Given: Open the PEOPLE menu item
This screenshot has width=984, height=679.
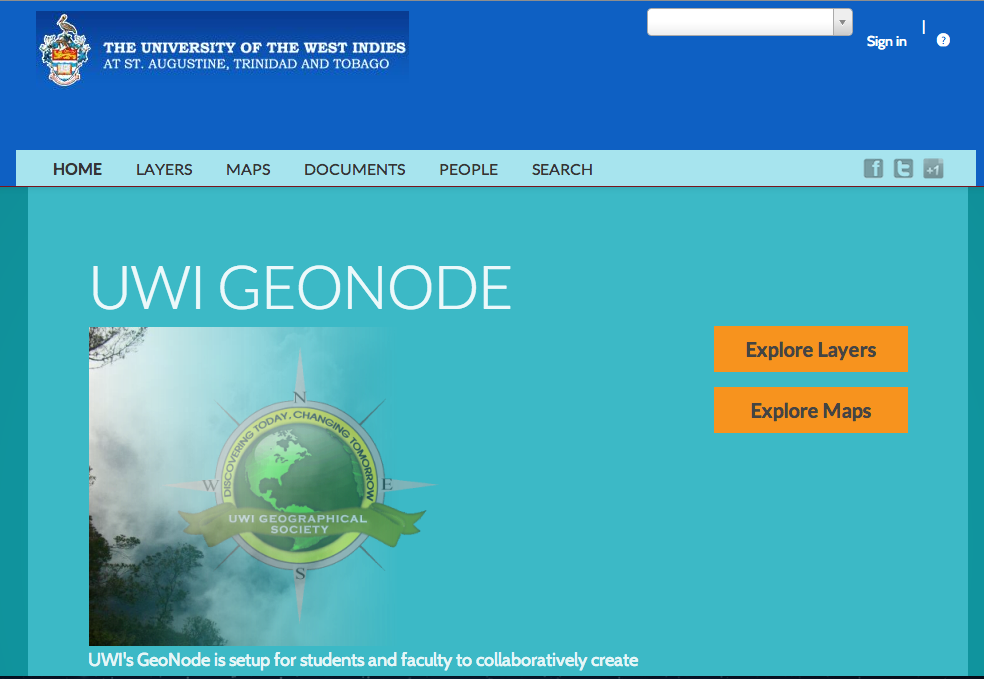Looking at the screenshot, I should tap(468, 169).
